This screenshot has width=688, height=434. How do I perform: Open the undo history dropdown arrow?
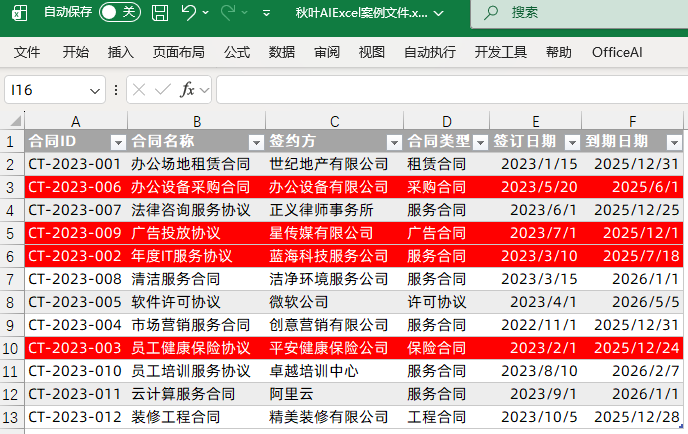tap(206, 13)
